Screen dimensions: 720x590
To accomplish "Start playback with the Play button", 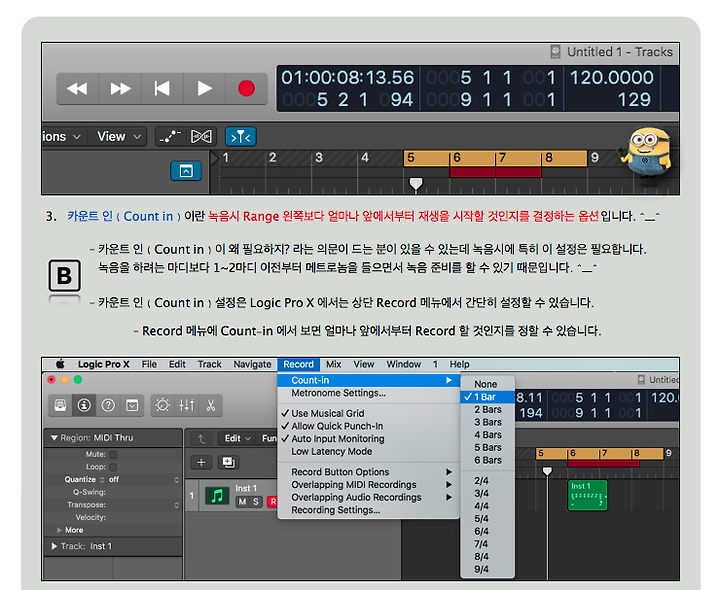I will click(204, 88).
